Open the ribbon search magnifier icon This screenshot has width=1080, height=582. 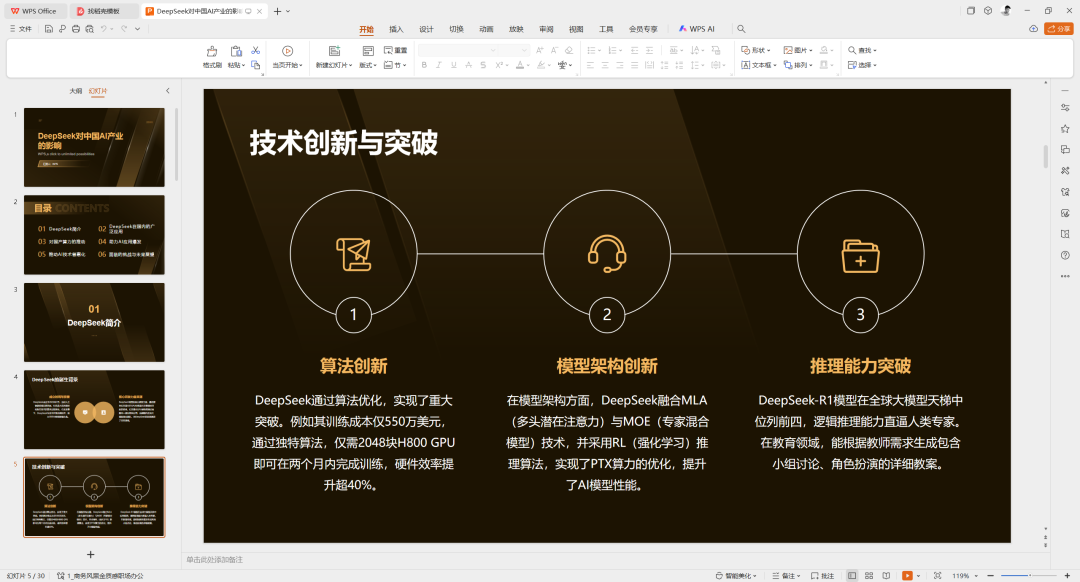[x=741, y=29]
